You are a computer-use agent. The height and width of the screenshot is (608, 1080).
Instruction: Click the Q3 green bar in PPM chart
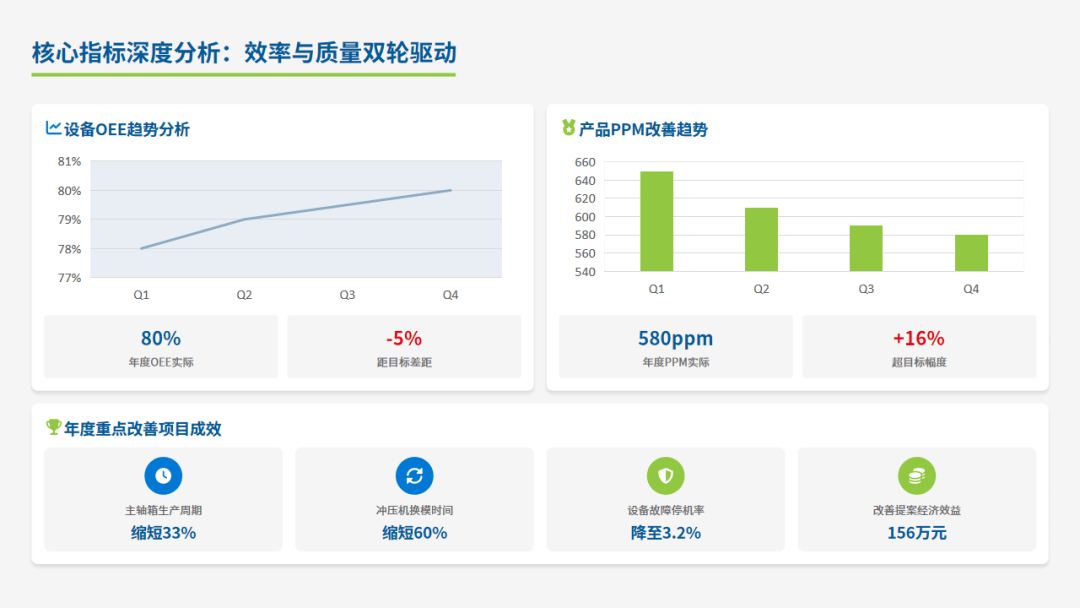point(866,249)
